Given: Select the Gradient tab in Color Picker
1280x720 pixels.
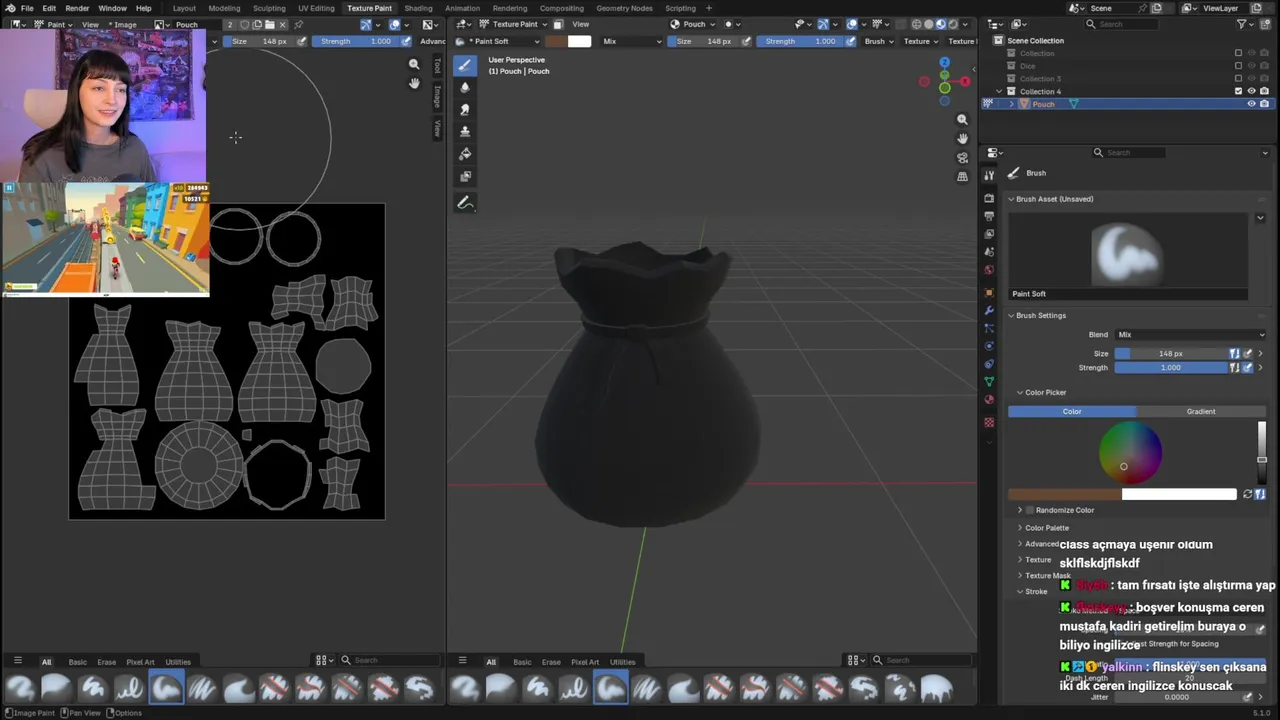Looking at the screenshot, I should click(x=1201, y=411).
